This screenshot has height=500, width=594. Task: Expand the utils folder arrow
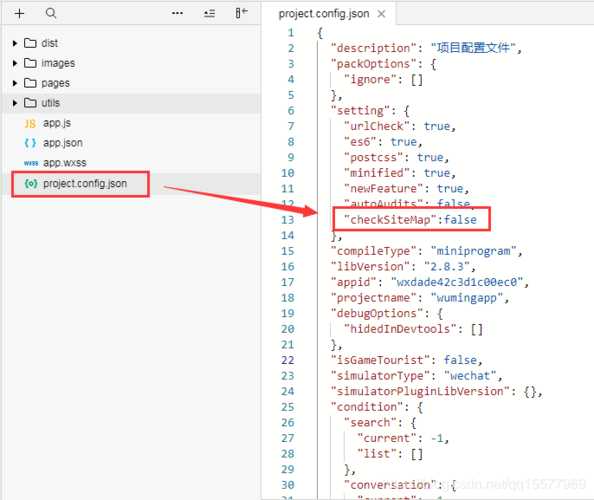point(15,103)
